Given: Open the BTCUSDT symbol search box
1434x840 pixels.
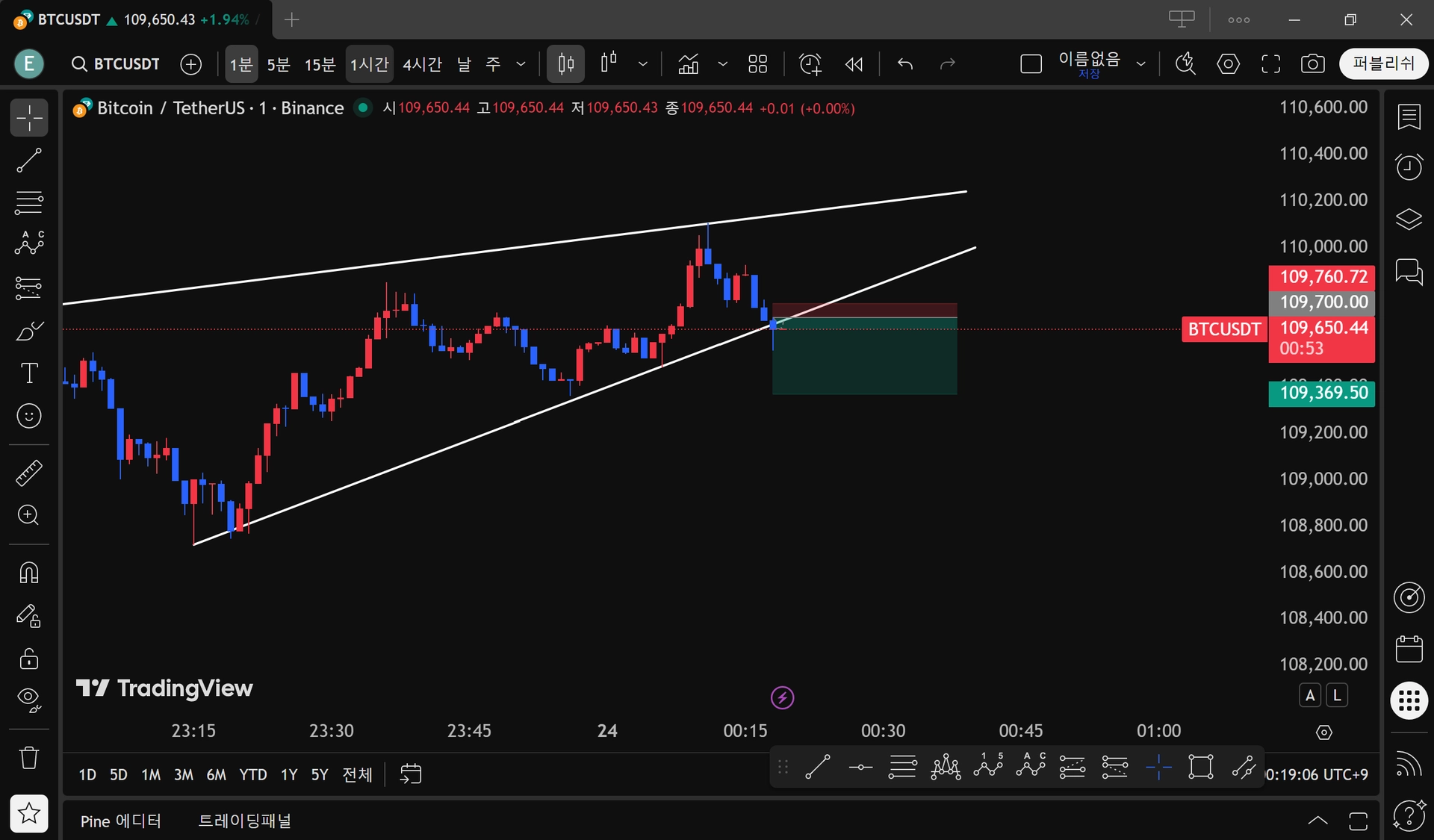Looking at the screenshot, I should point(116,64).
